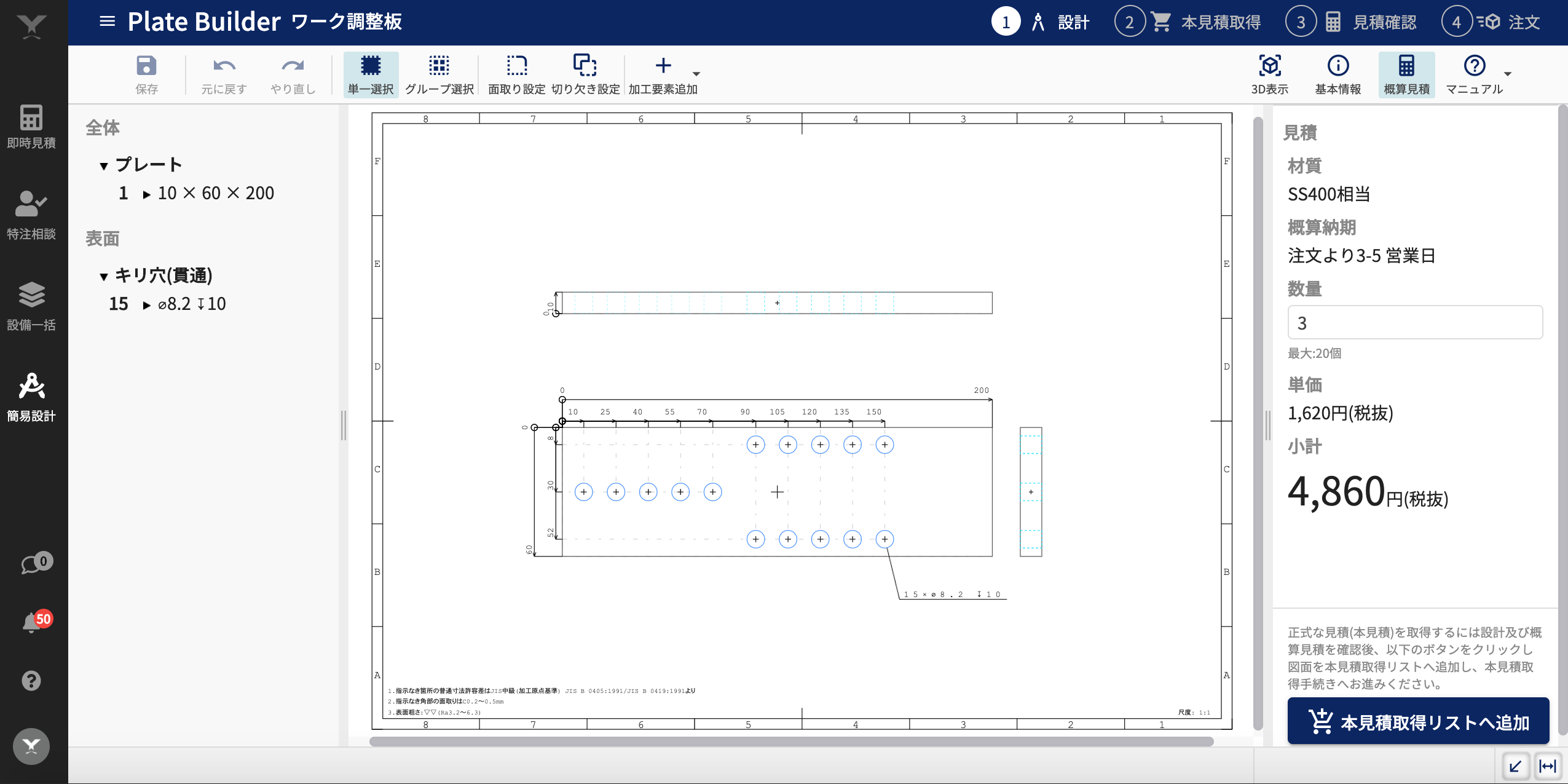Open Manual (マニュアル) help icon
Image resolution: width=1568 pixels, height=784 pixels.
(x=1475, y=65)
